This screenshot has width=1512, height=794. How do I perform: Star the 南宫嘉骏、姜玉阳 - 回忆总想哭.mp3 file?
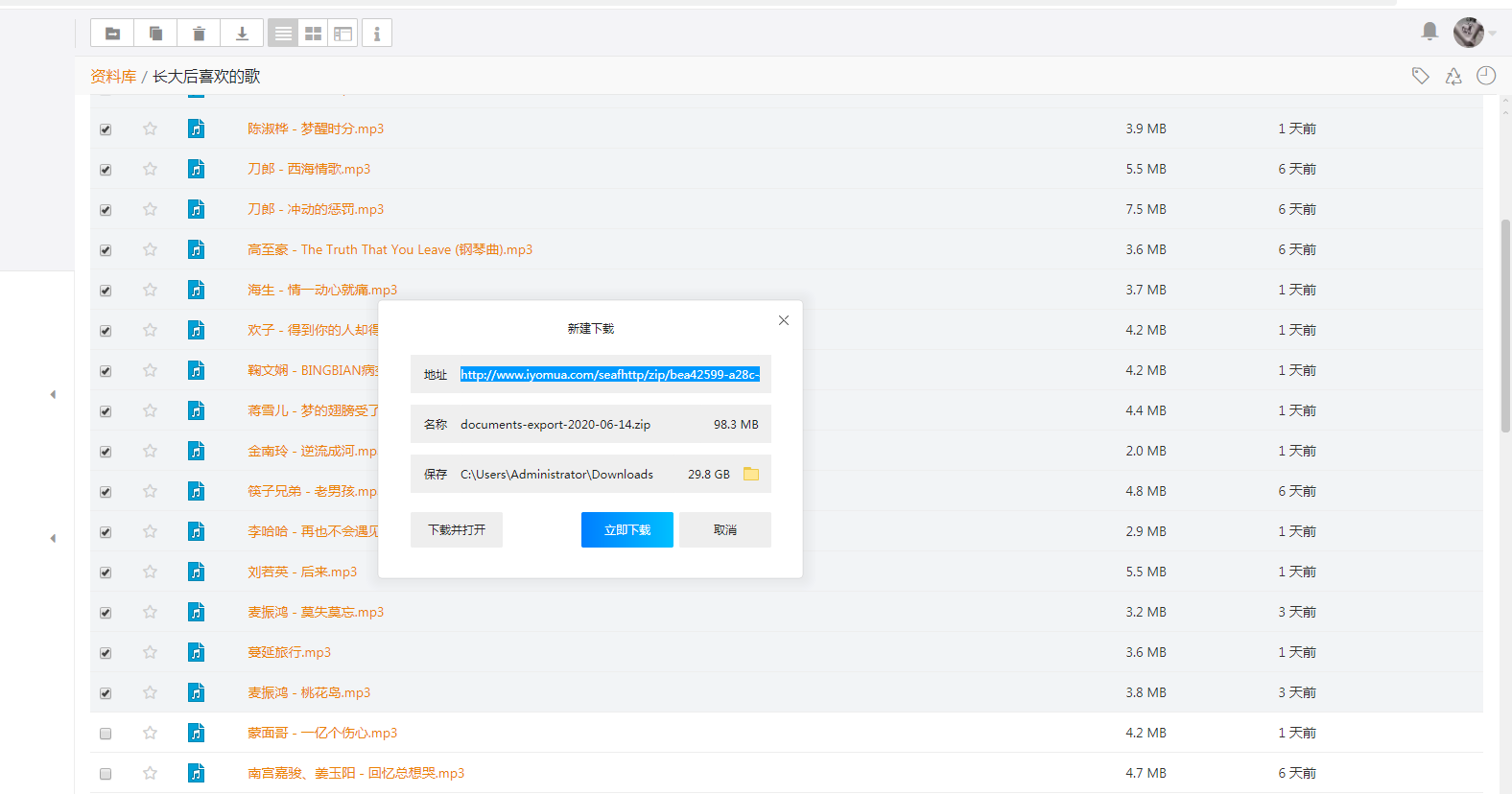(150, 773)
